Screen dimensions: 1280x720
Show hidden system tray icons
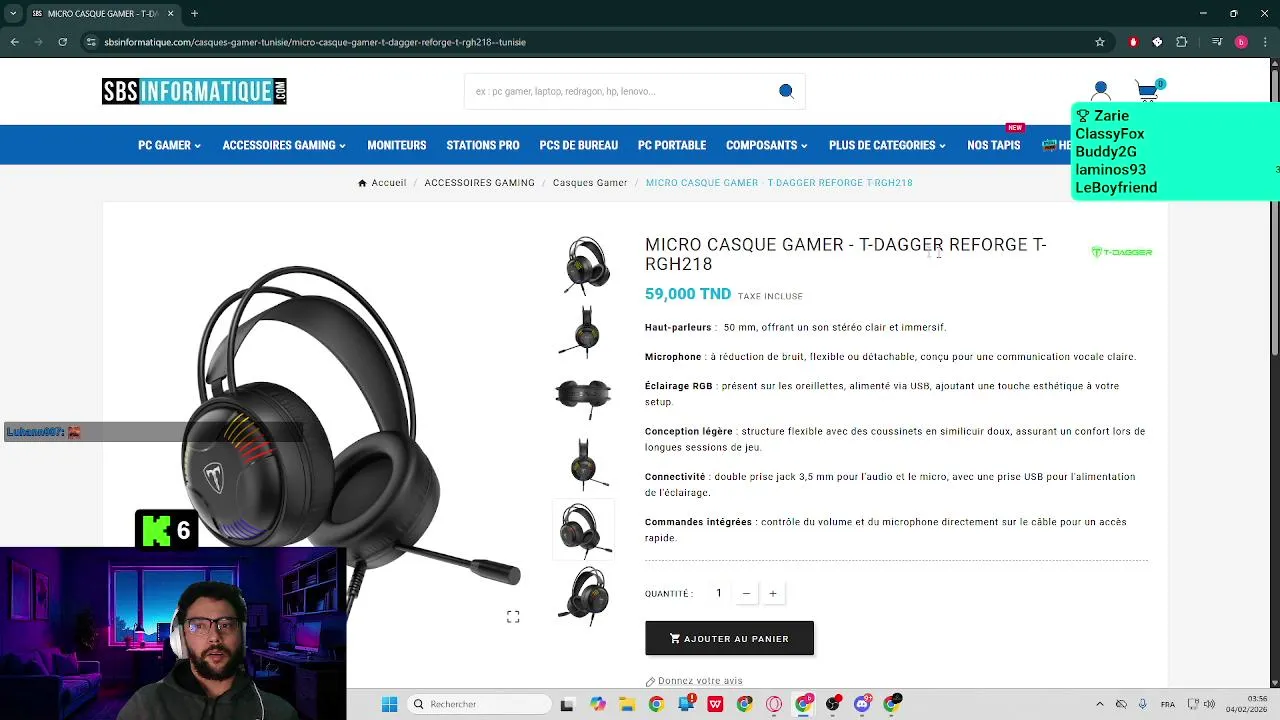[x=1100, y=704]
